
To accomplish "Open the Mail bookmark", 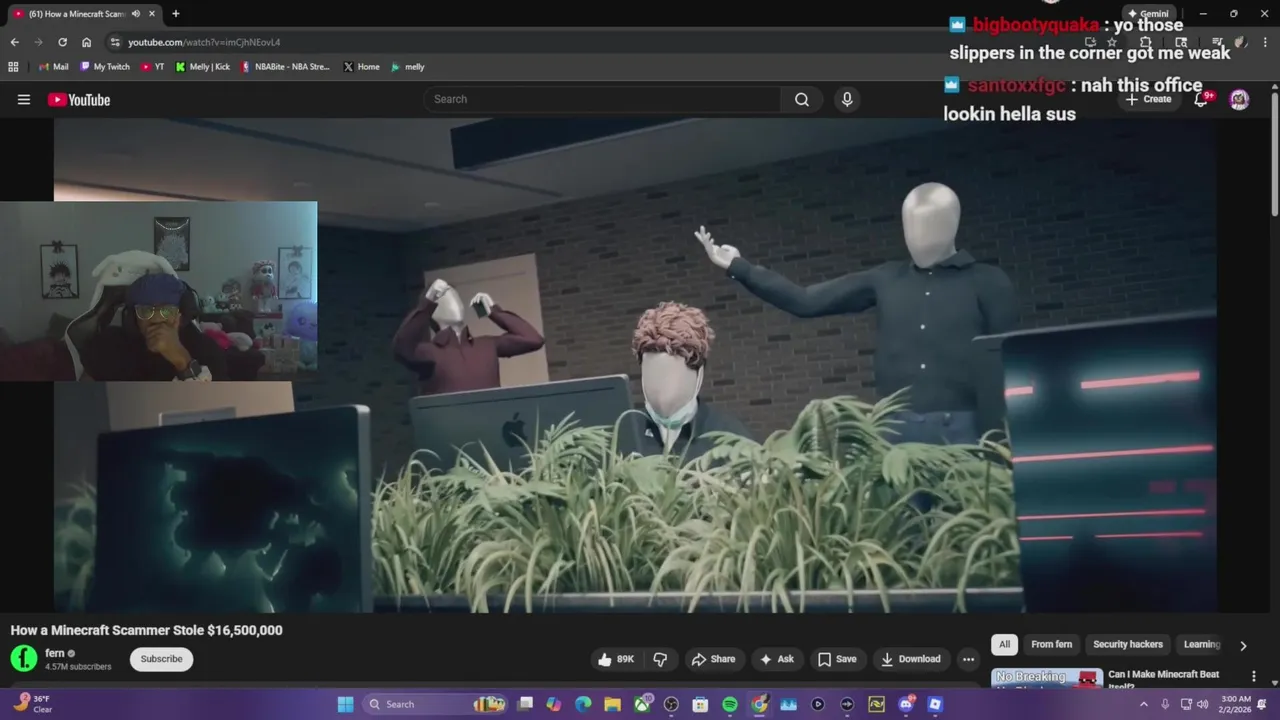I will [53, 67].
